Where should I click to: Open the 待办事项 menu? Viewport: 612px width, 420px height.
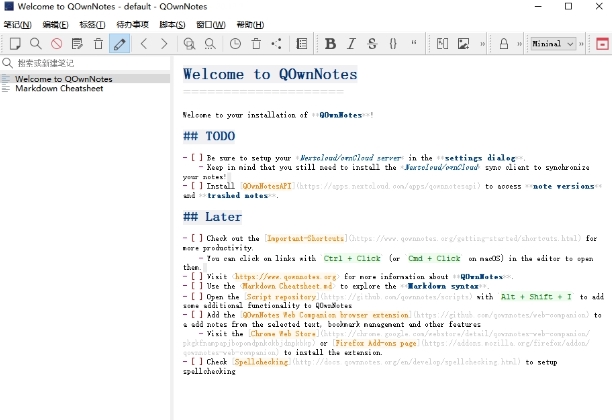click(x=132, y=25)
